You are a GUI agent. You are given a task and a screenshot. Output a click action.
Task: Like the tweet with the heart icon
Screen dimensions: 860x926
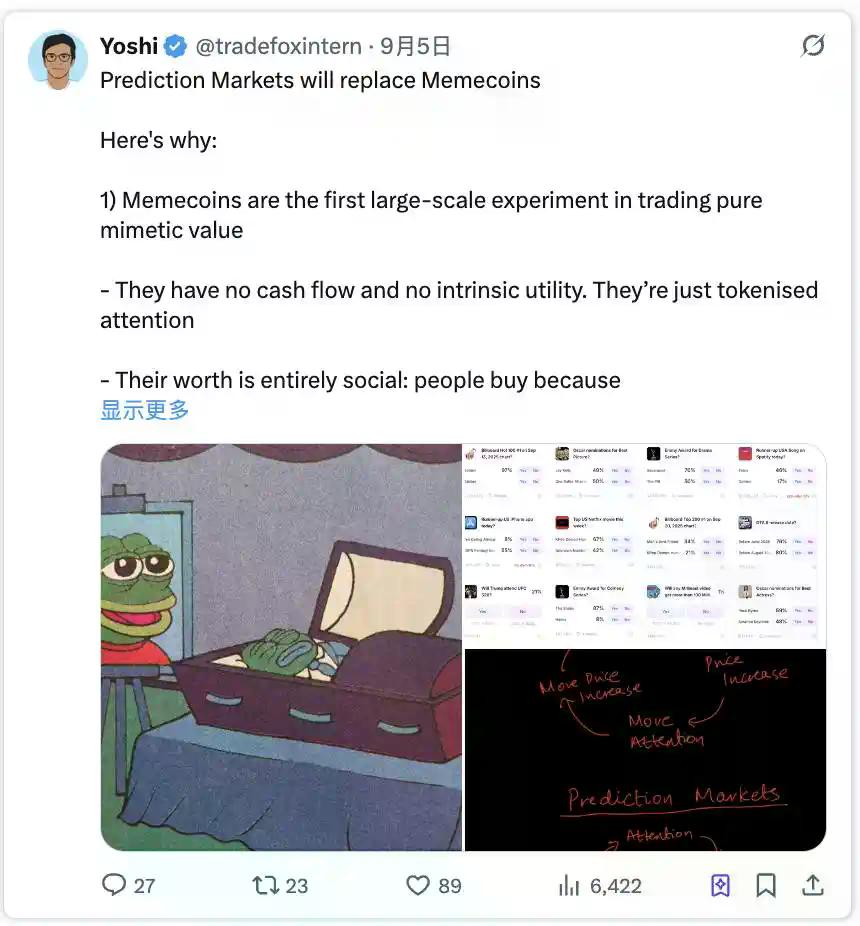coord(418,885)
